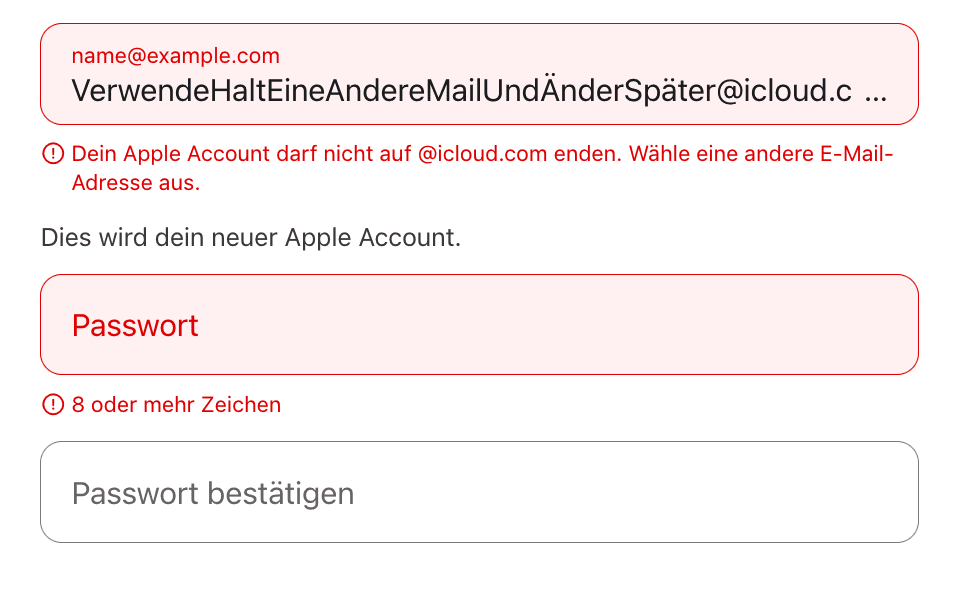The image size is (954, 594).
Task: Click the Dein Apple Account darf nicht error line
Action: (x=240, y=154)
